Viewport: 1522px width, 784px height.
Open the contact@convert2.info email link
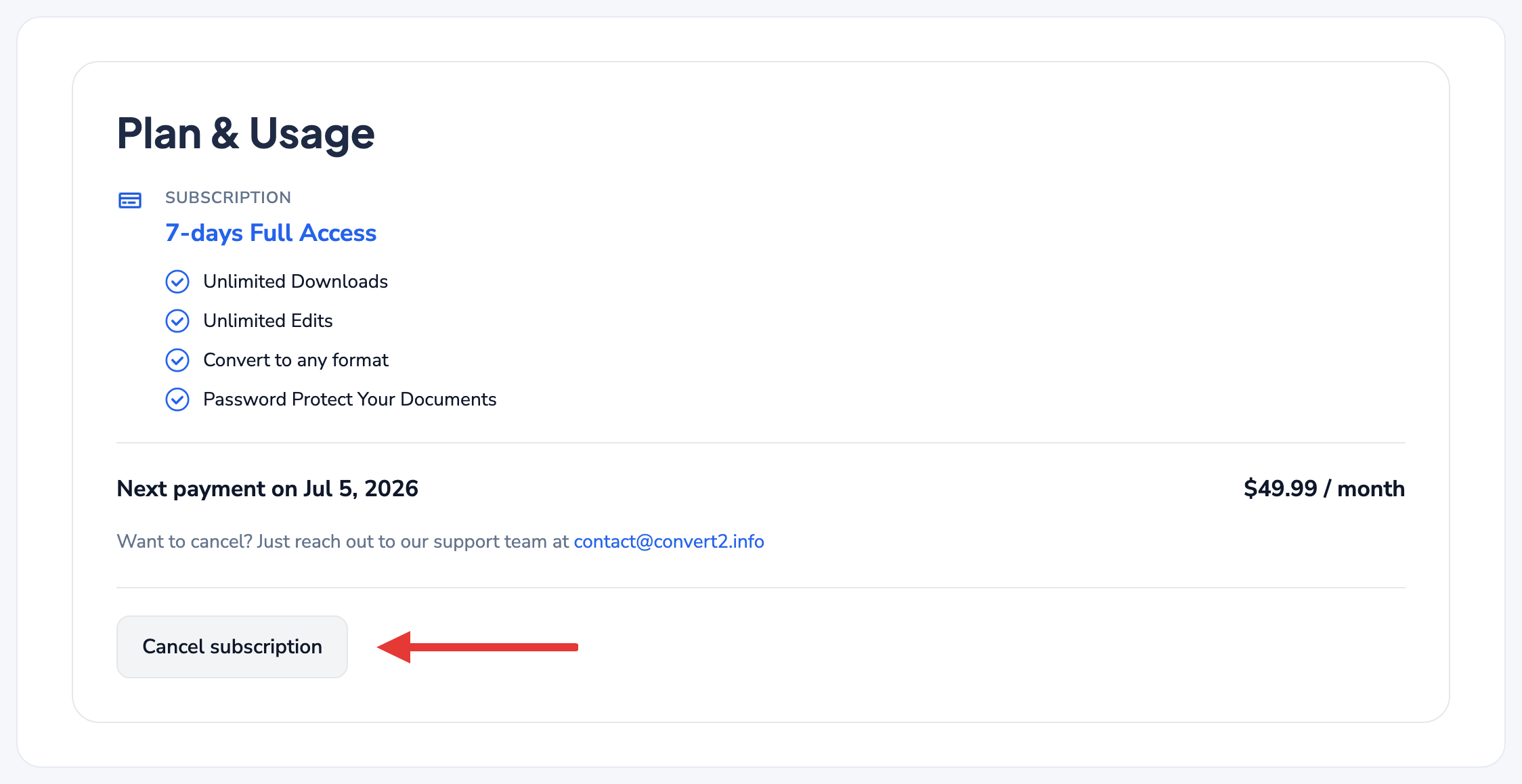[x=669, y=542]
